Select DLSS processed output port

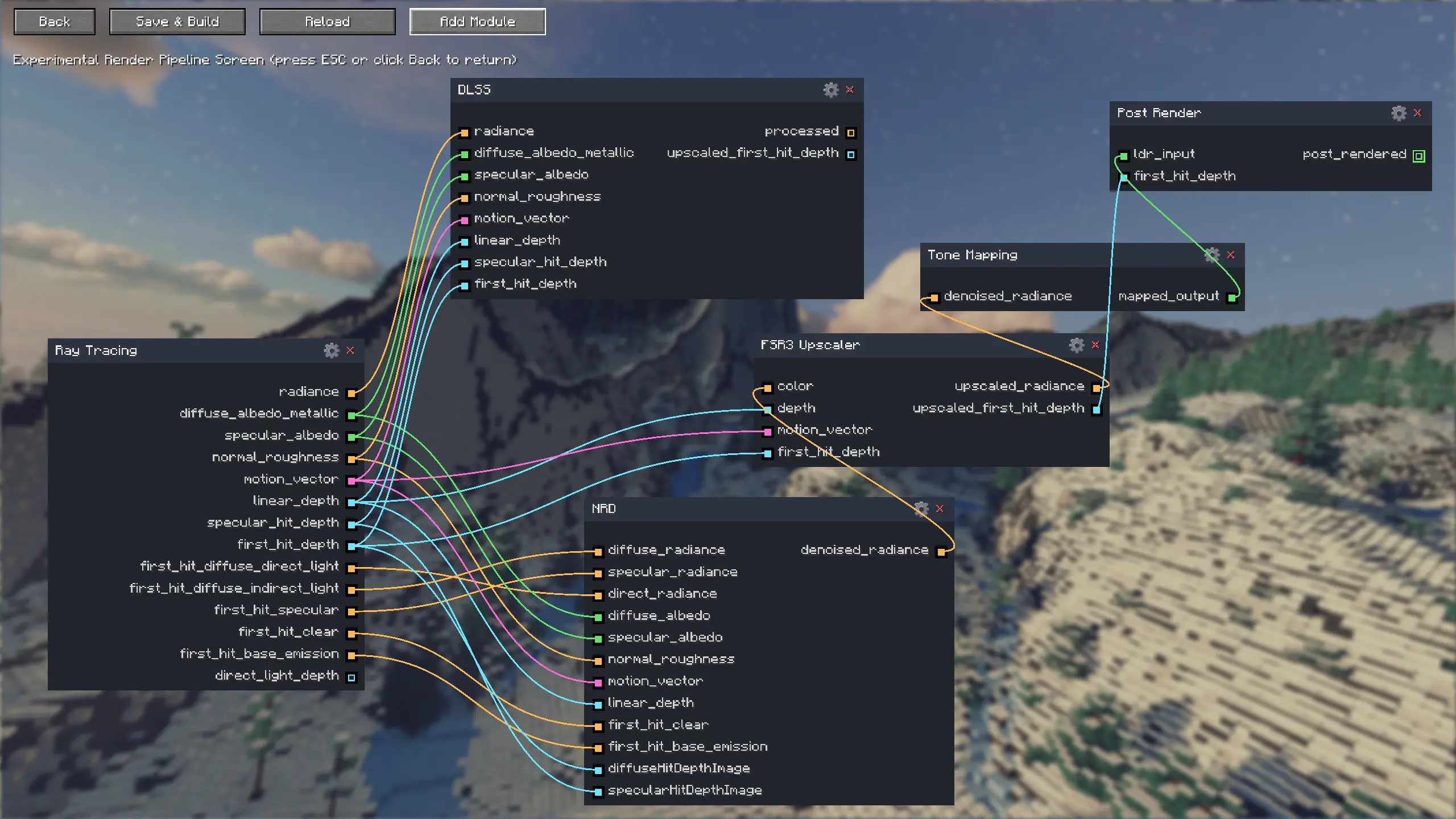click(x=851, y=133)
